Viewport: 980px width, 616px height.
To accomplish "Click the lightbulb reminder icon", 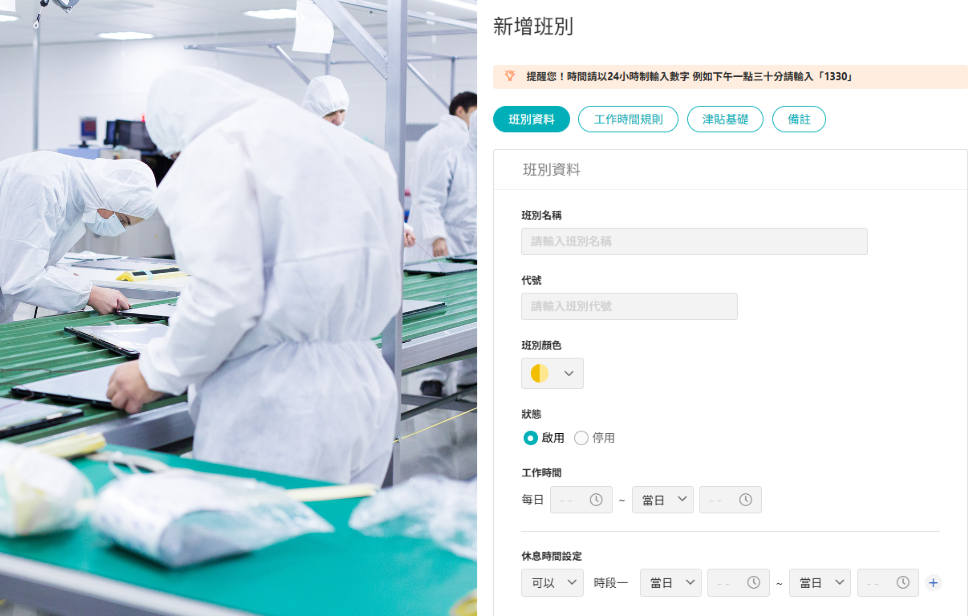I will coord(510,76).
